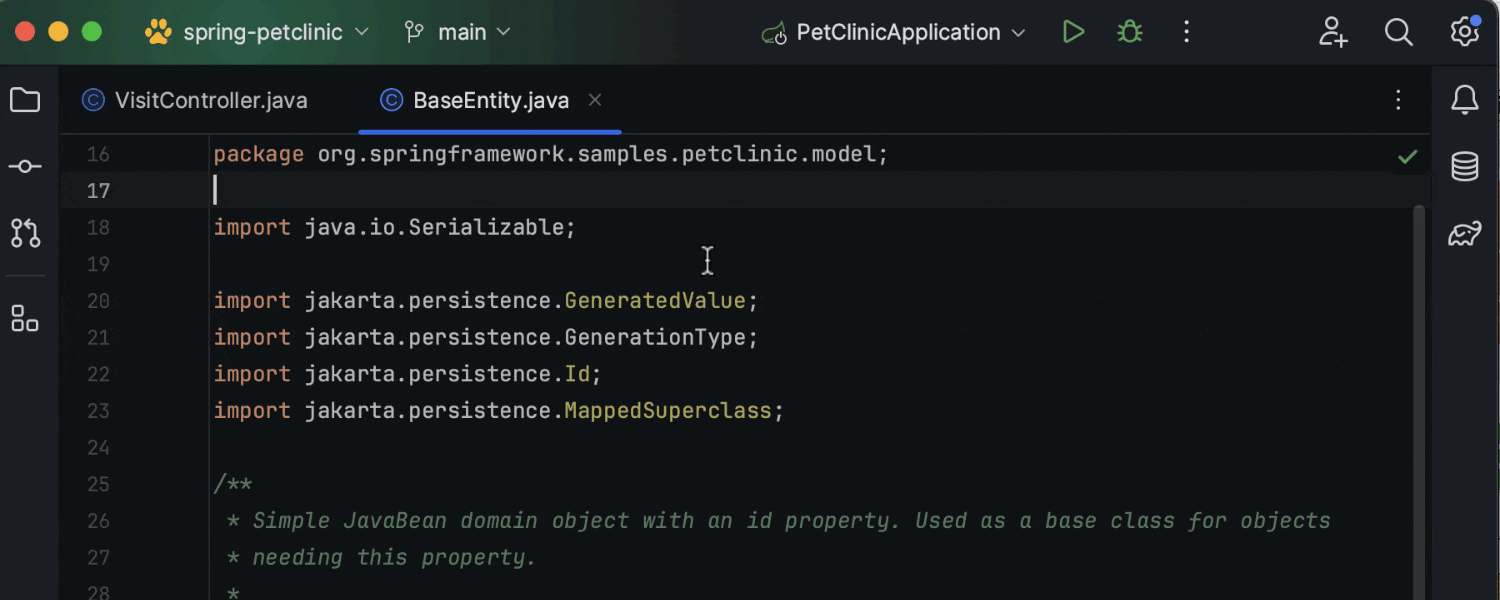Screen dimensions: 1500x600
Task: Open the Notifications panel
Action: [x=1464, y=100]
